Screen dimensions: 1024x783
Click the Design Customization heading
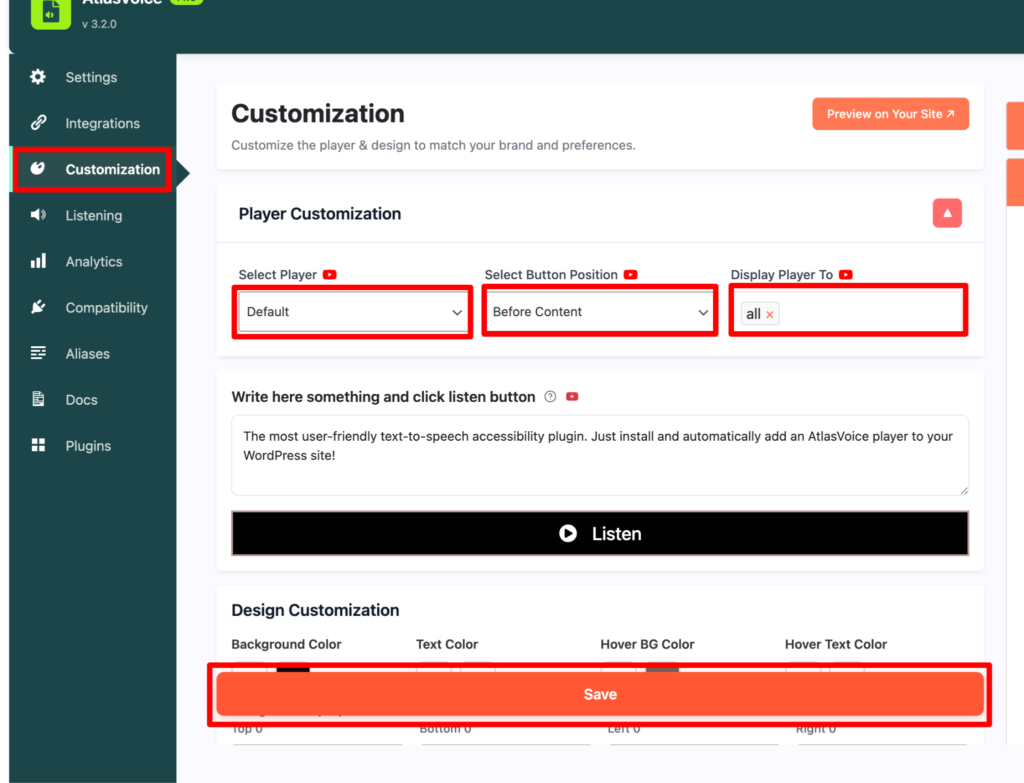pyautogui.click(x=315, y=610)
